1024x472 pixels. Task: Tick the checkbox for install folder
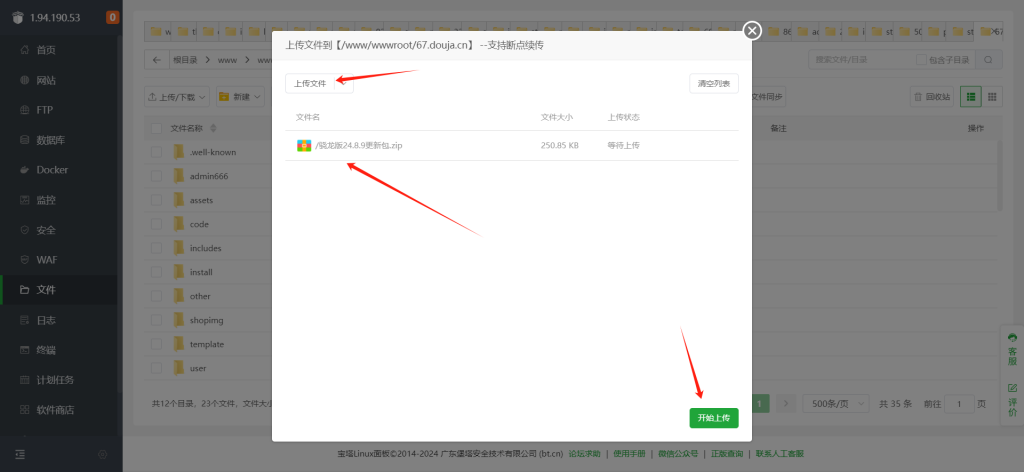tap(156, 272)
